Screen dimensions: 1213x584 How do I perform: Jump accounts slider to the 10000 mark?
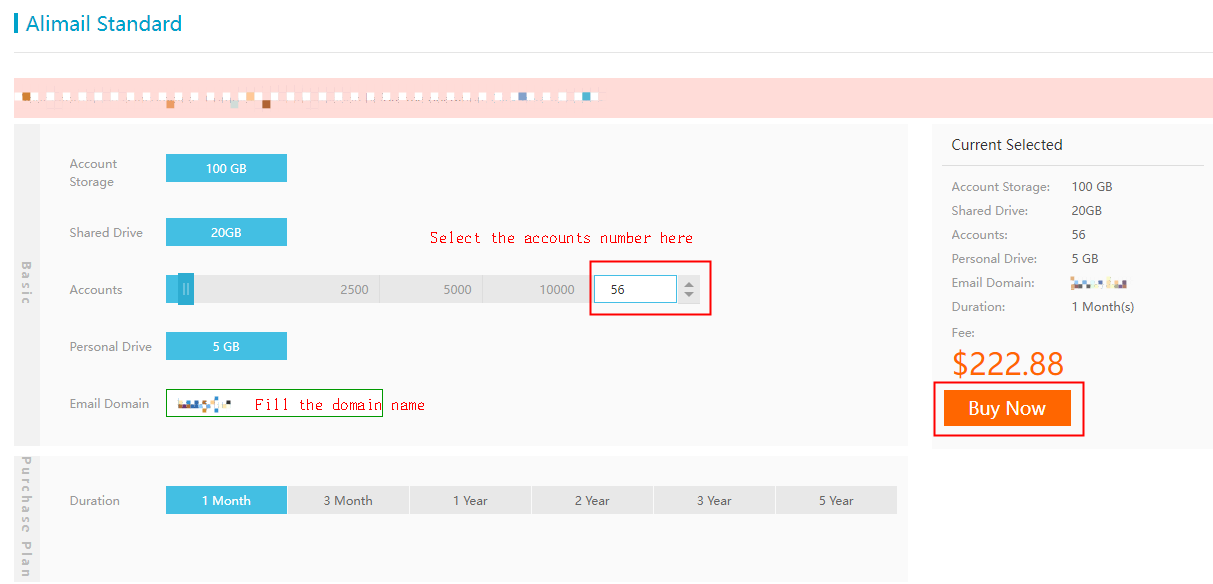pyautogui.click(x=557, y=290)
